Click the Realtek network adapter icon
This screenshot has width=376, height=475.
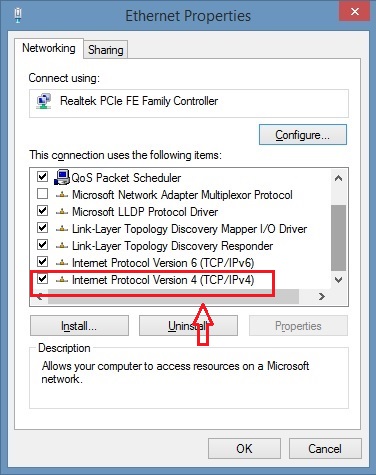pyautogui.click(x=44, y=101)
